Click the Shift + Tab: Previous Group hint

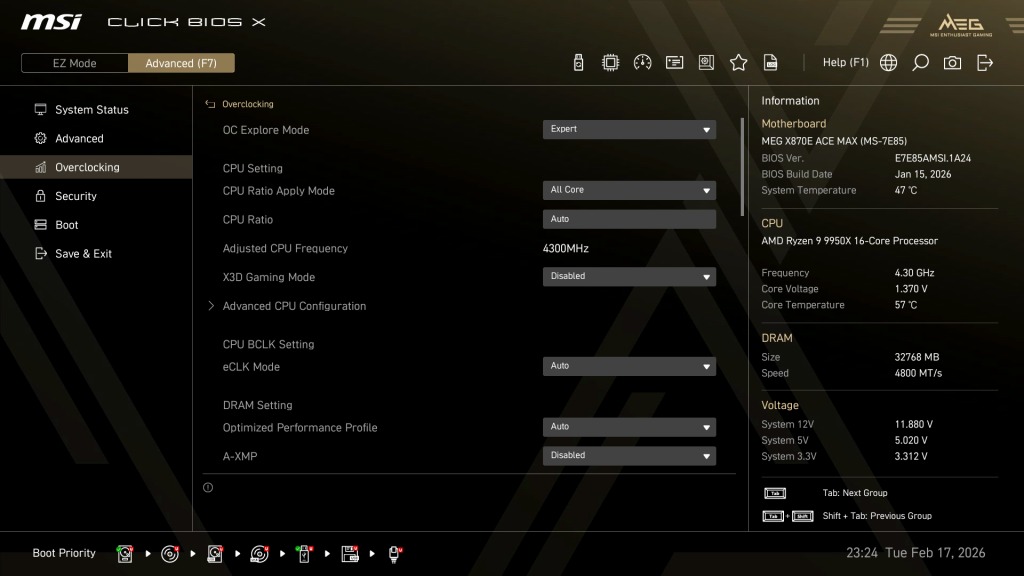click(x=877, y=516)
